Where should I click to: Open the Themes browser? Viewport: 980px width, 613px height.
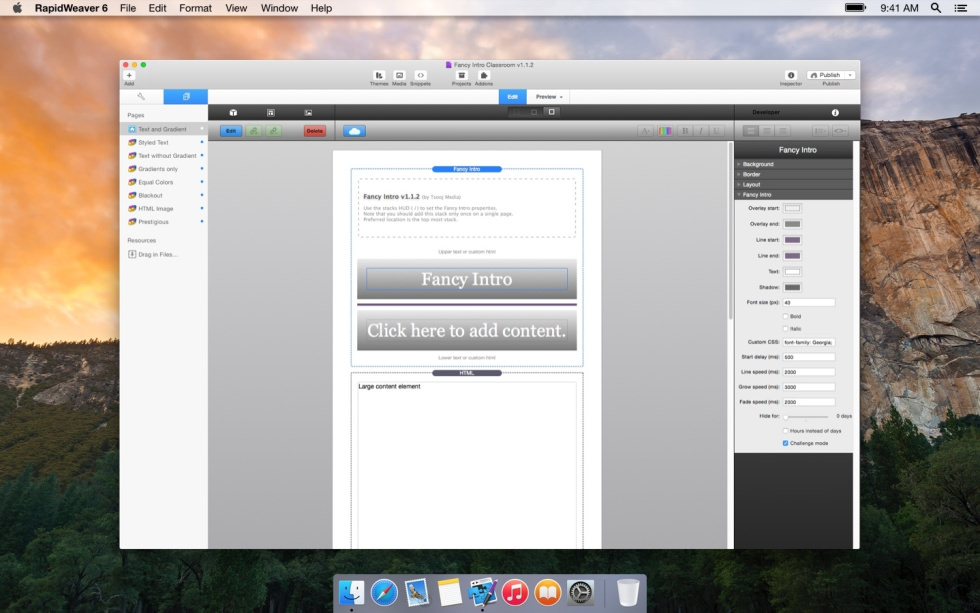379,75
